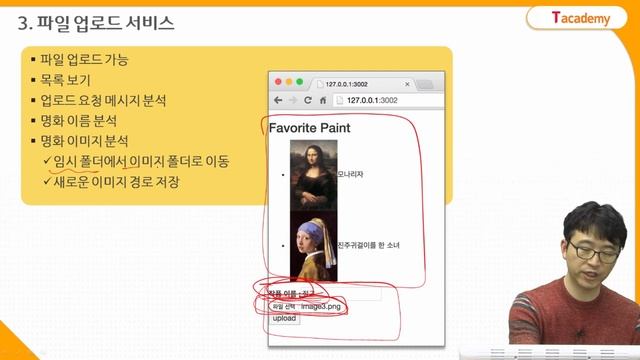Click the green maximize dot
640x360 pixels.
300,82
